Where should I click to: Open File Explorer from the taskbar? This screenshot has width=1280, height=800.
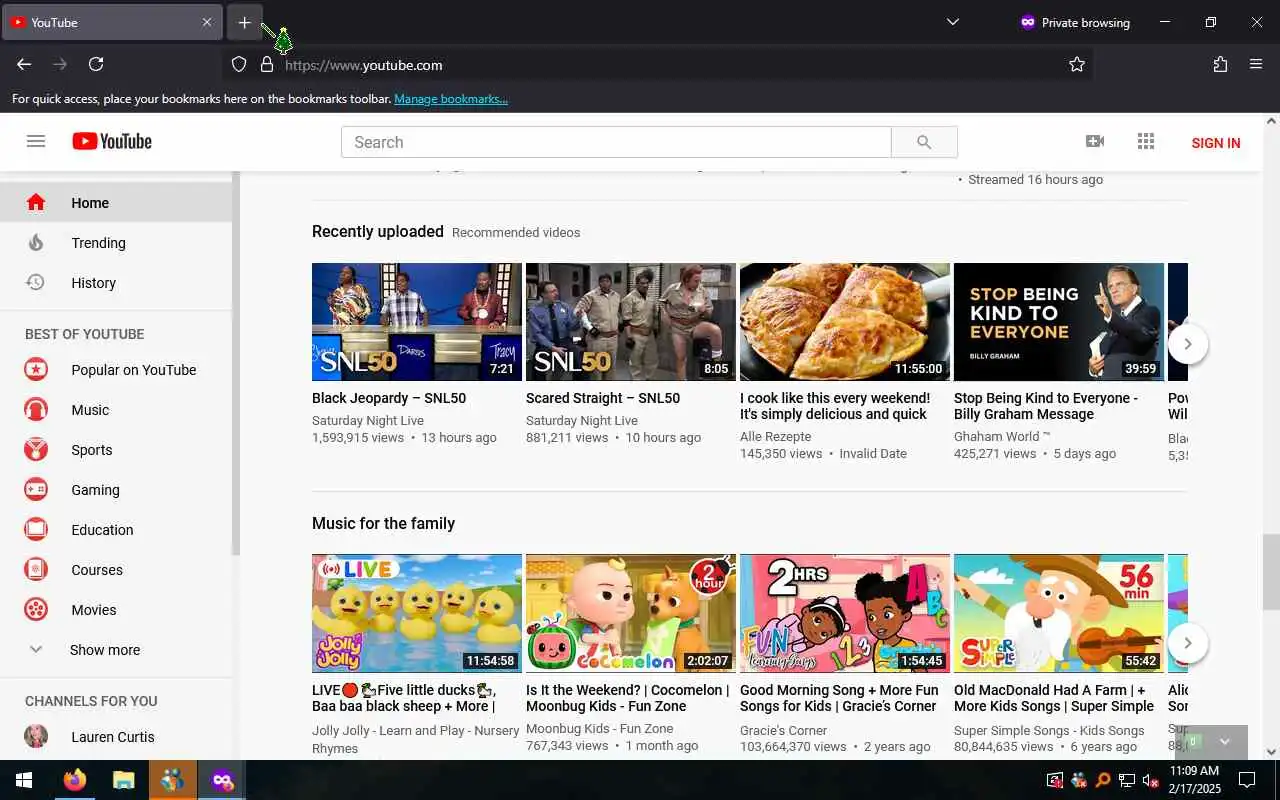pos(124,780)
